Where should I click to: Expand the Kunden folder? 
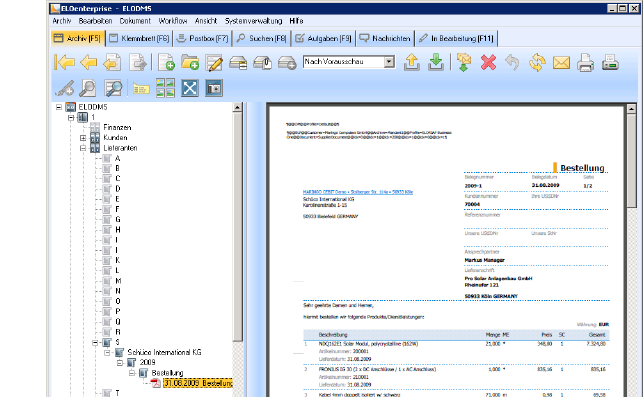pyautogui.click(x=83, y=138)
